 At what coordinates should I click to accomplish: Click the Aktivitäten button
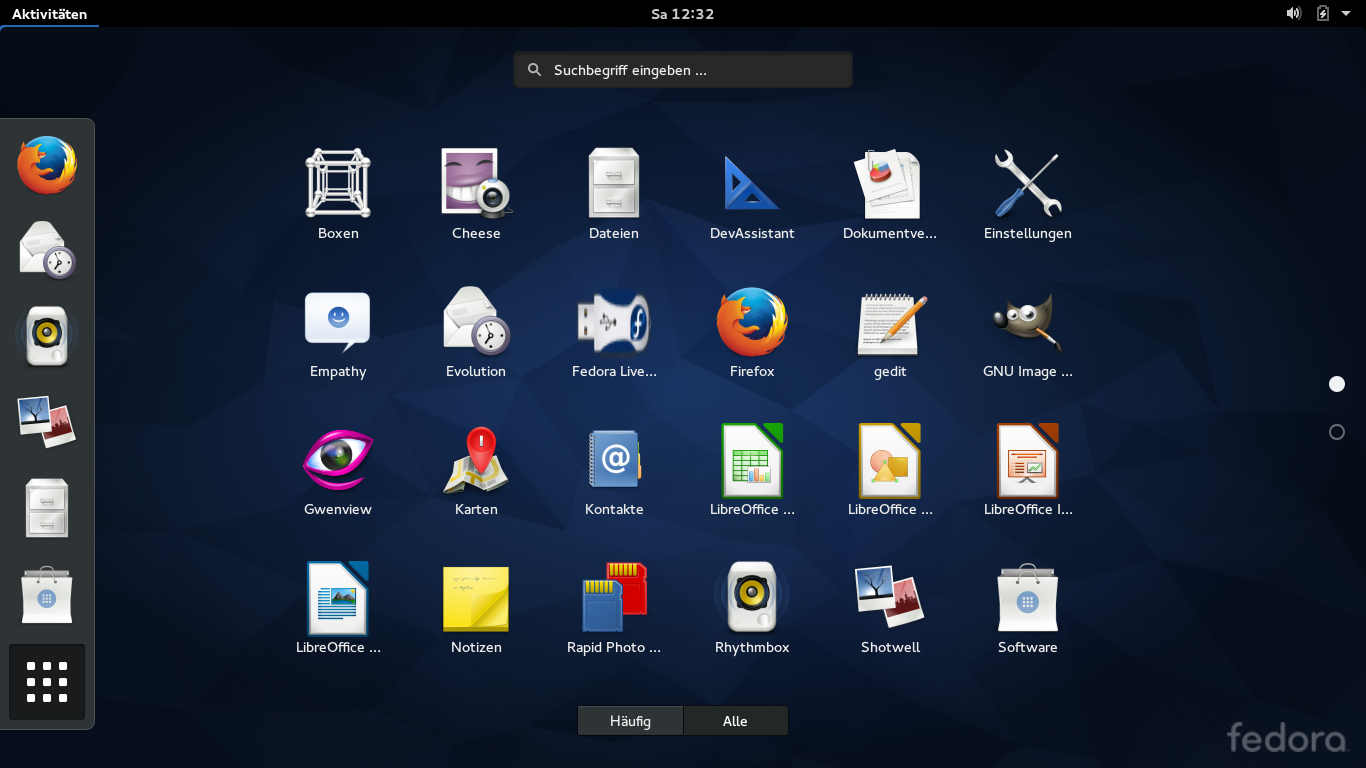tap(49, 14)
